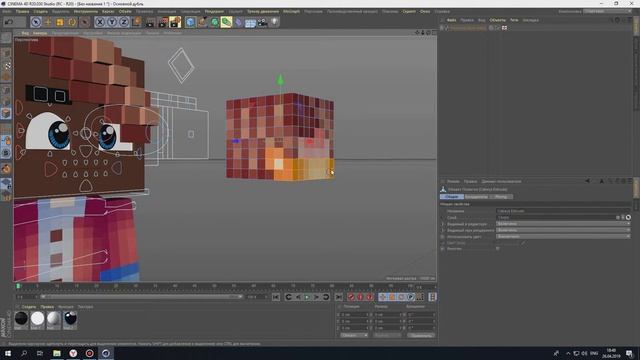The image size is (640, 360).
Task: Open the coordinate system icon
Action: (136, 22)
